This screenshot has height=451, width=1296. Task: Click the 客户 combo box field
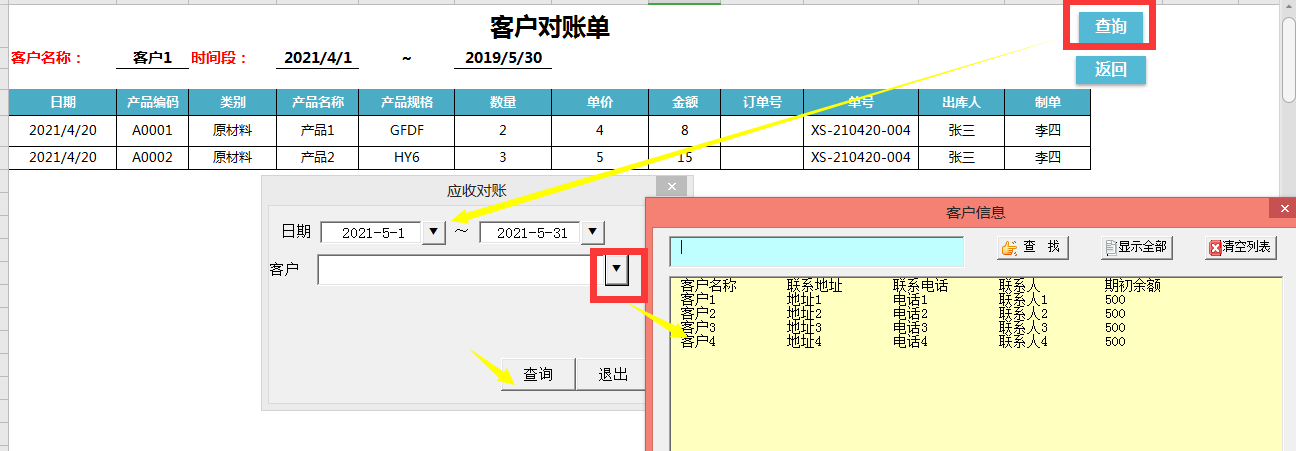(461, 269)
